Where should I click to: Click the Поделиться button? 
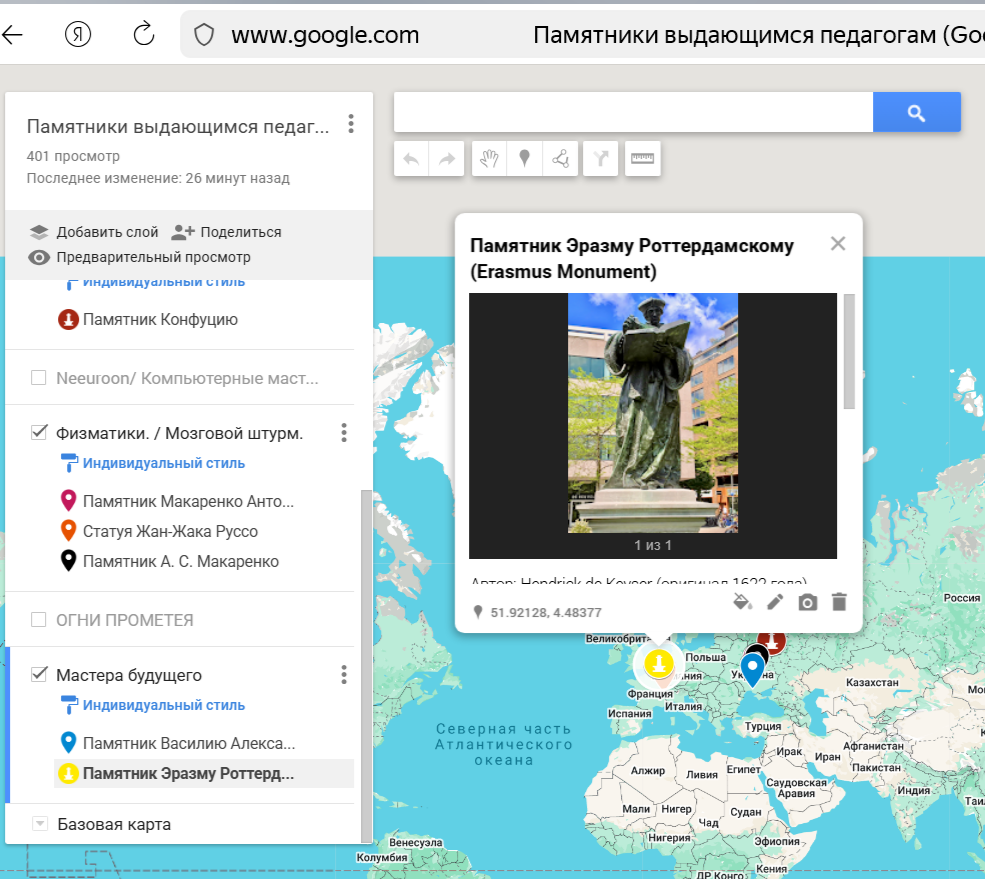point(227,232)
